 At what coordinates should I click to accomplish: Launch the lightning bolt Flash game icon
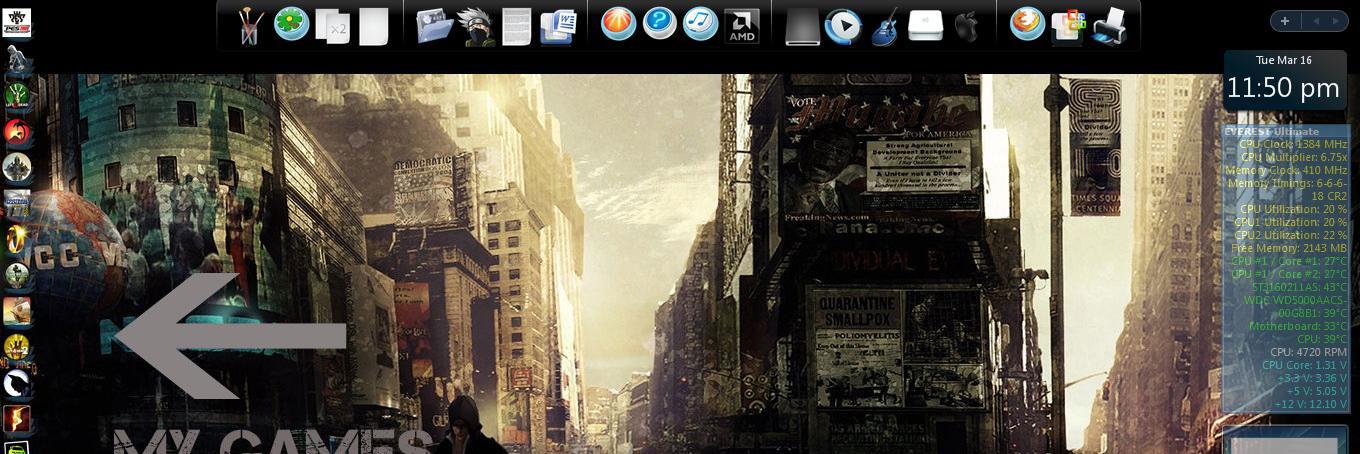[17, 419]
